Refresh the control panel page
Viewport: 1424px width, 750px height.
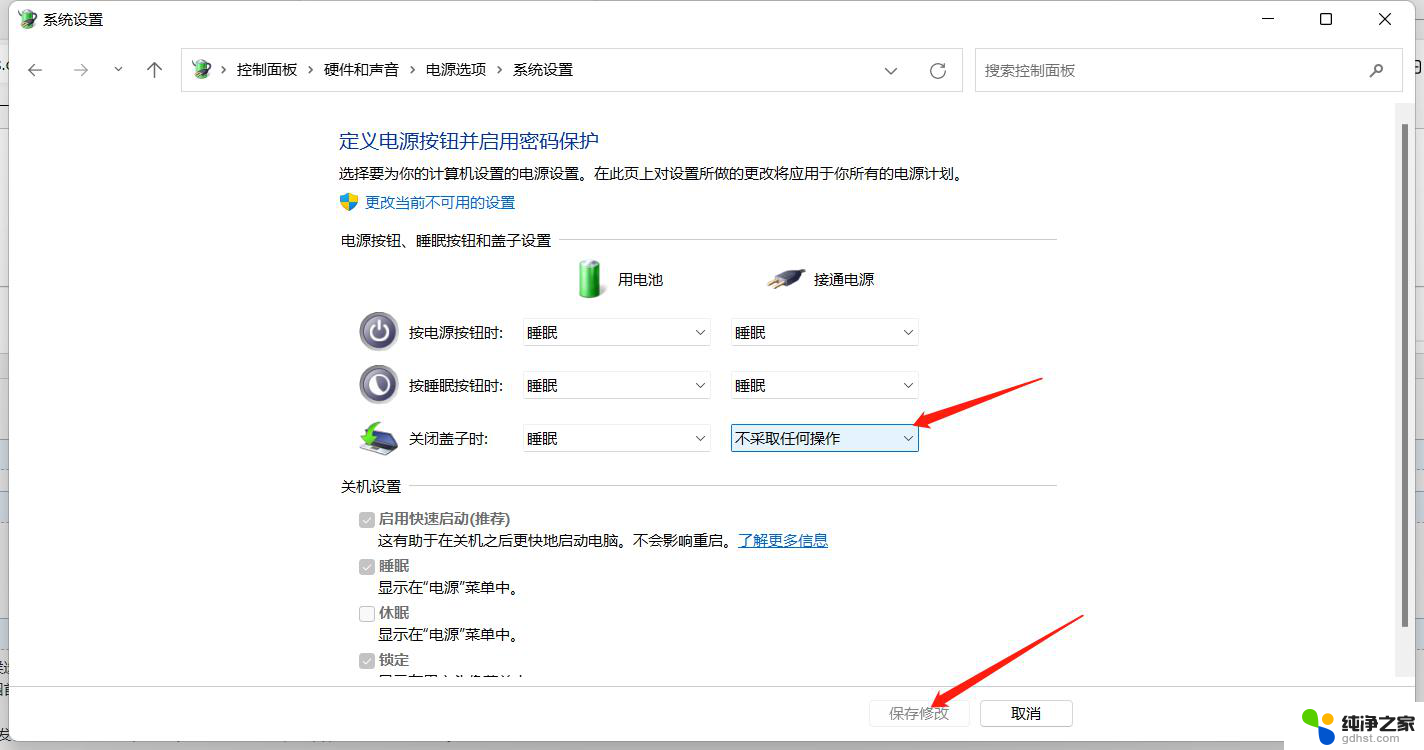click(x=937, y=71)
